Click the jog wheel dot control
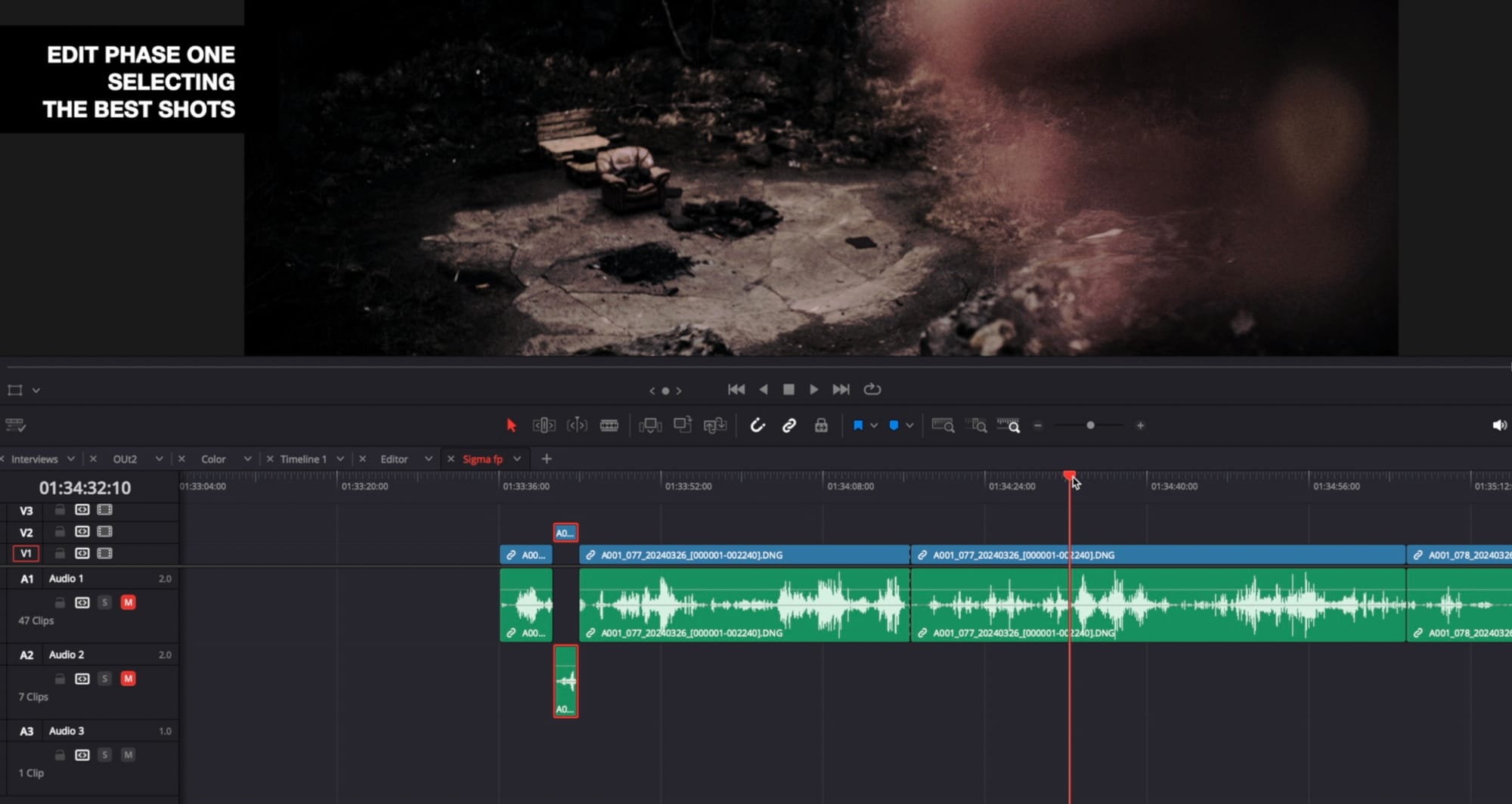 (665, 391)
